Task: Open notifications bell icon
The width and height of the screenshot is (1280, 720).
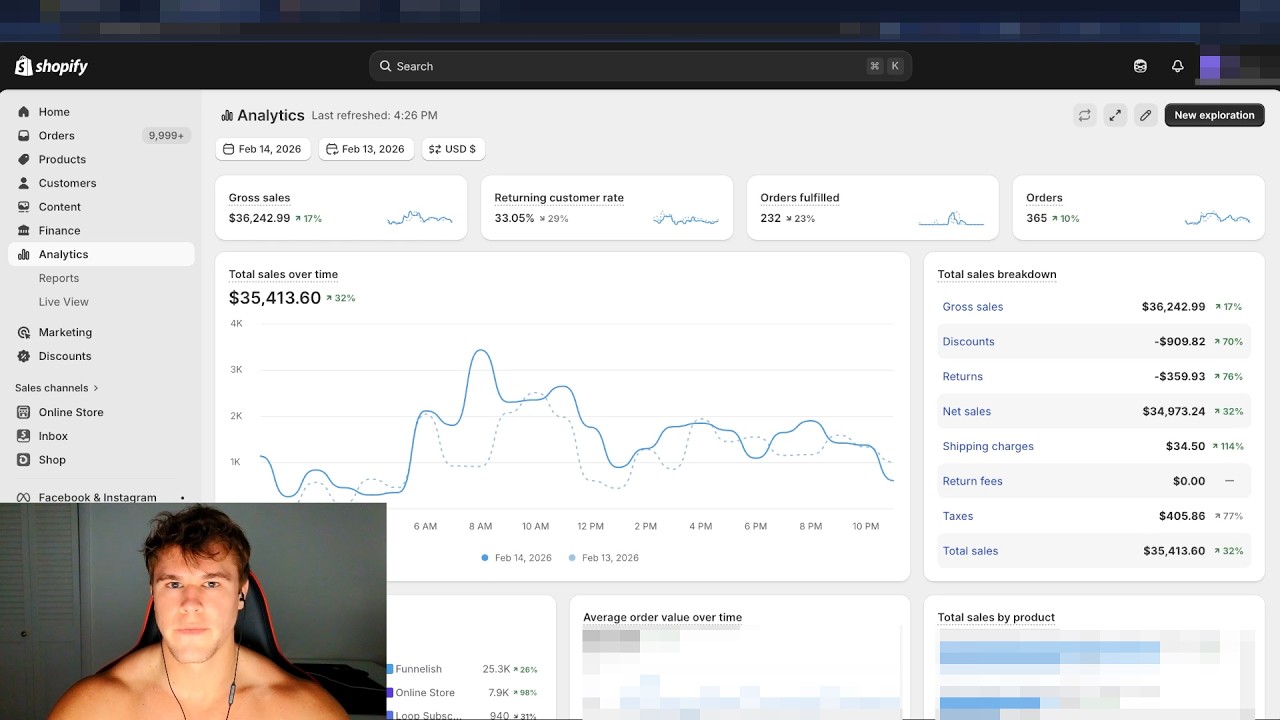Action: click(x=1178, y=66)
